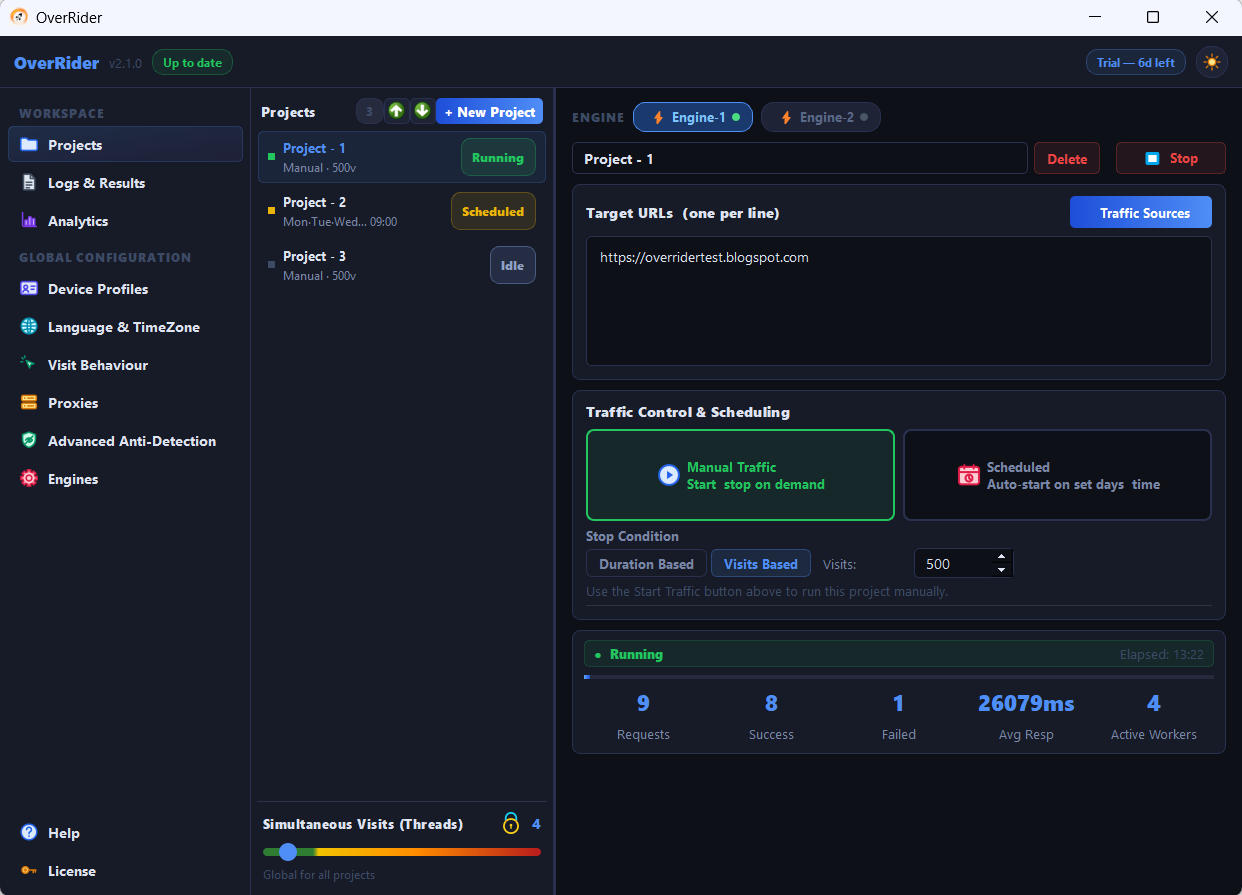Click the project name field
Viewport: 1242px width, 895px height.
click(x=800, y=159)
